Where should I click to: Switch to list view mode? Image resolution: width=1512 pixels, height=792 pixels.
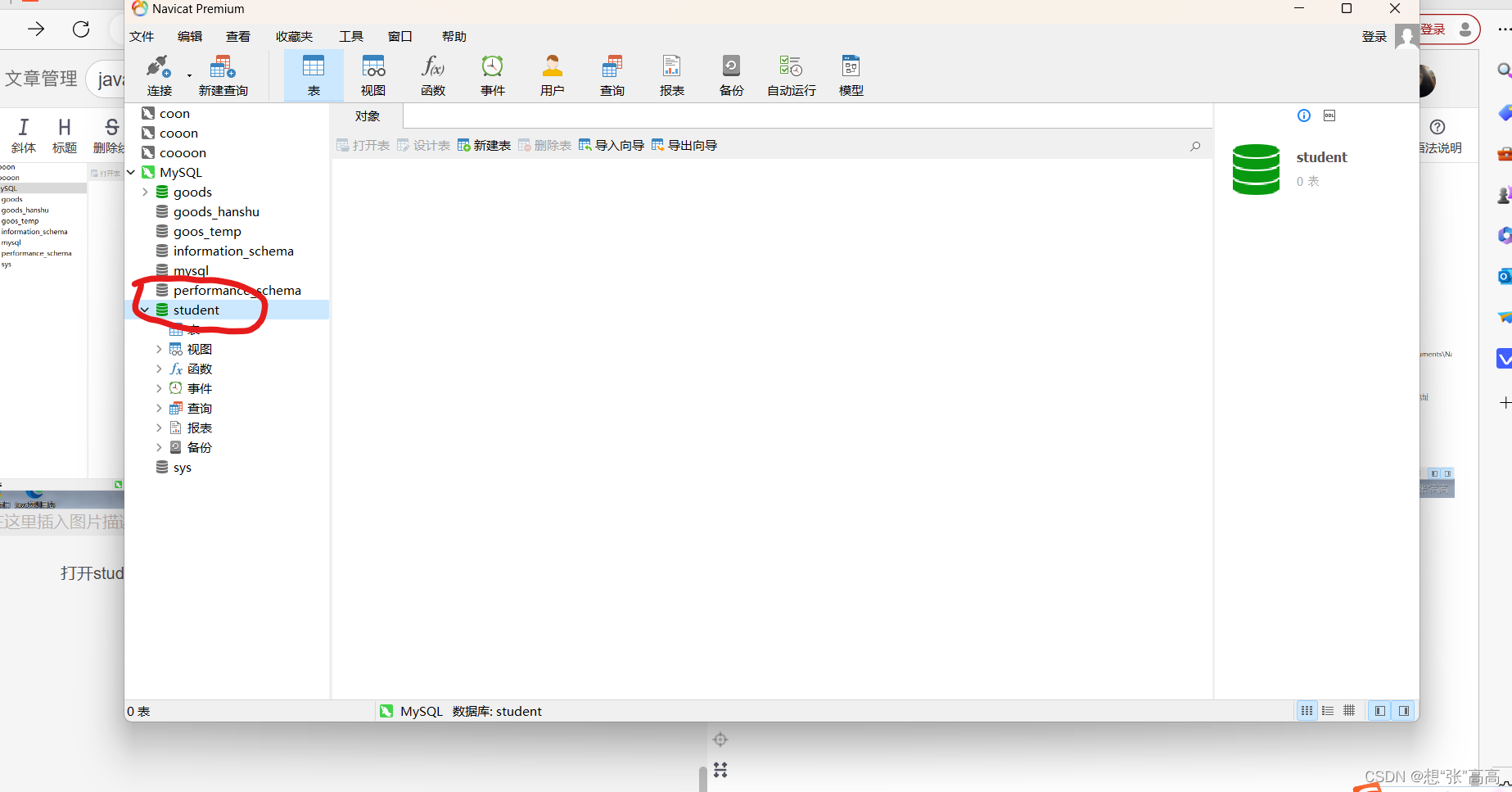[1328, 711]
